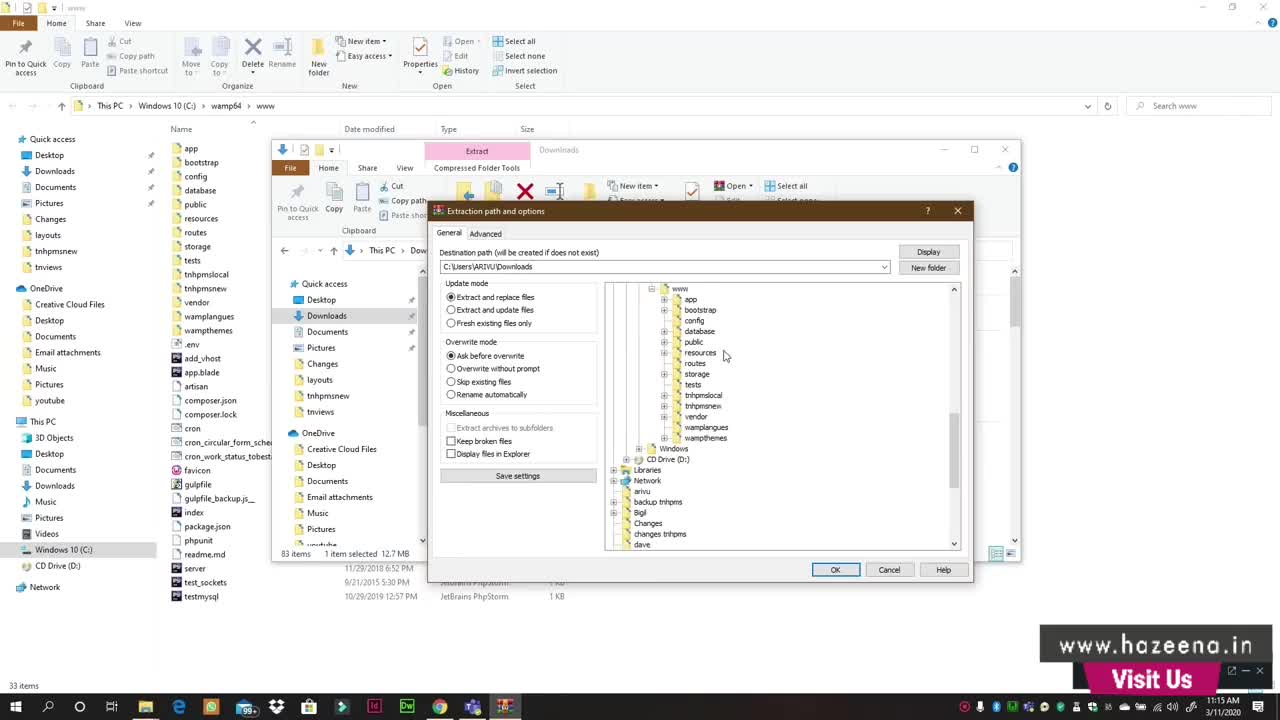Click New folder button in extraction dialog

928,268
